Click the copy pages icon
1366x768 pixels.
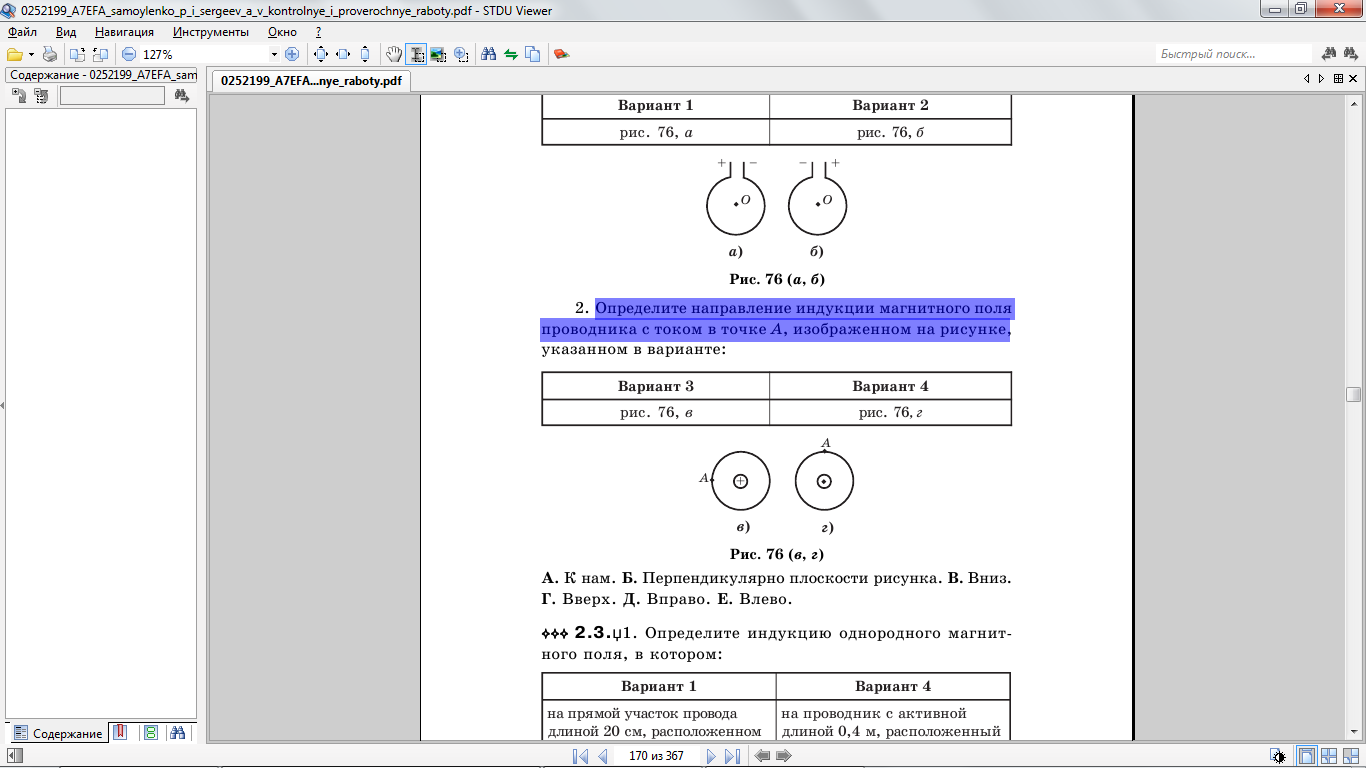[x=533, y=54]
